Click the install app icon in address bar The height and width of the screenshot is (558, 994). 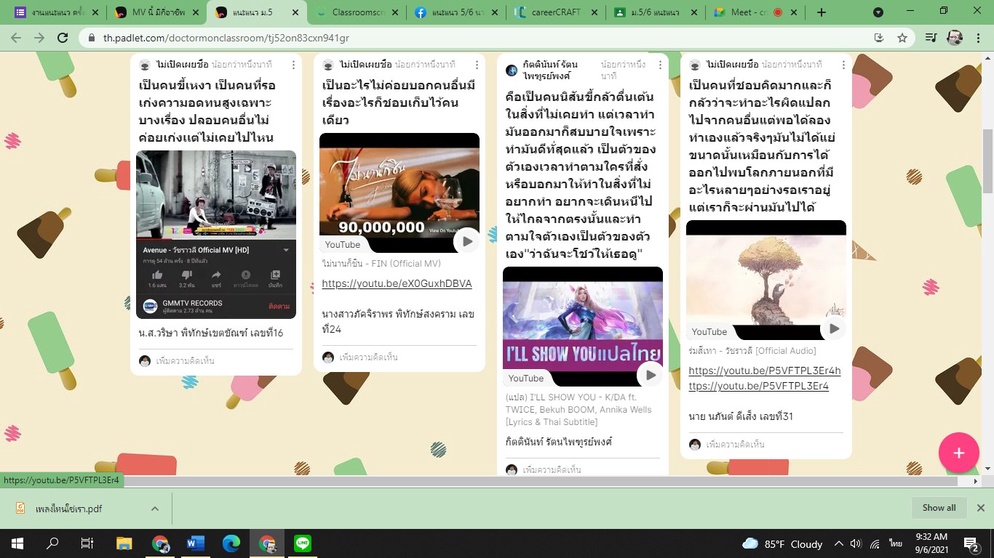click(x=879, y=38)
